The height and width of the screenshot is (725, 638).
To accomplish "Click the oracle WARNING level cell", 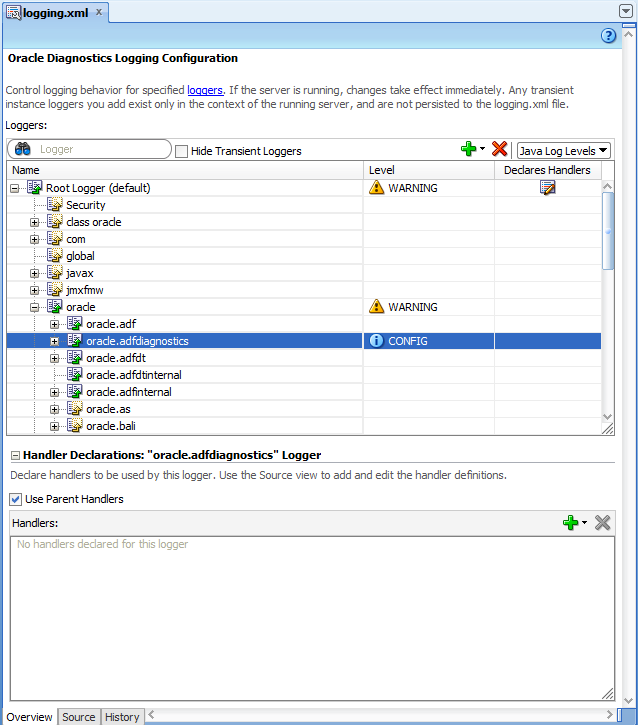I will click(429, 307).
